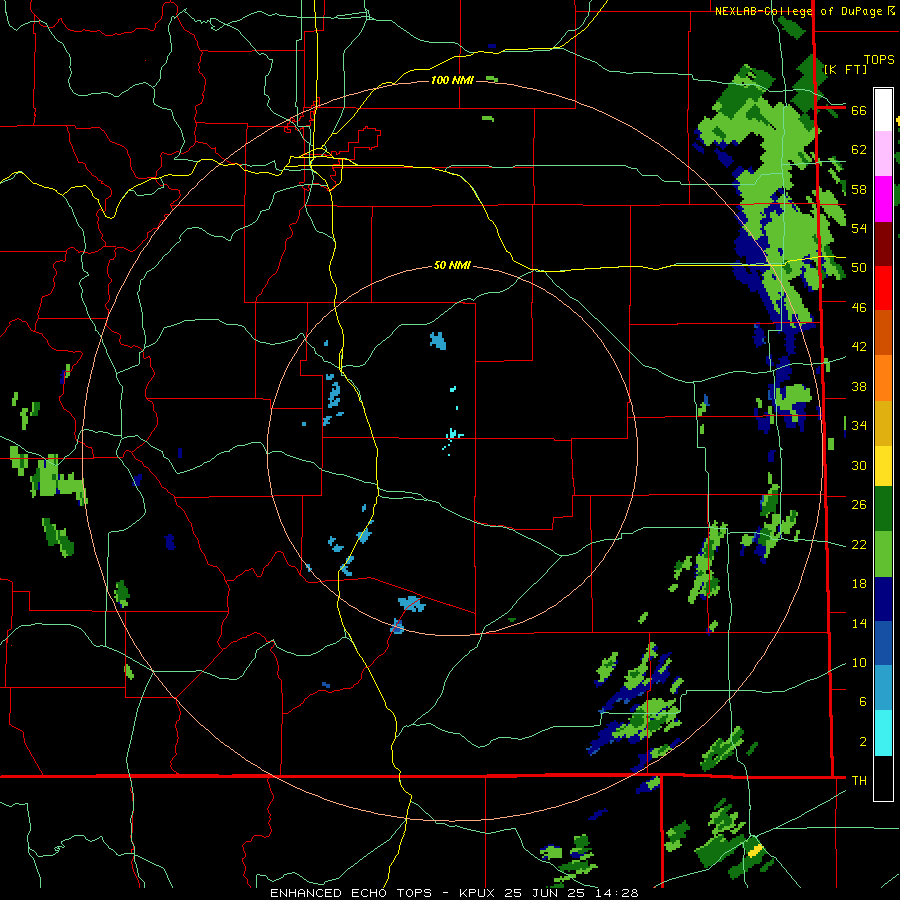Select the 50 label beside the color bar
This screenshot has width=900, height=900.
pos(859,267)
